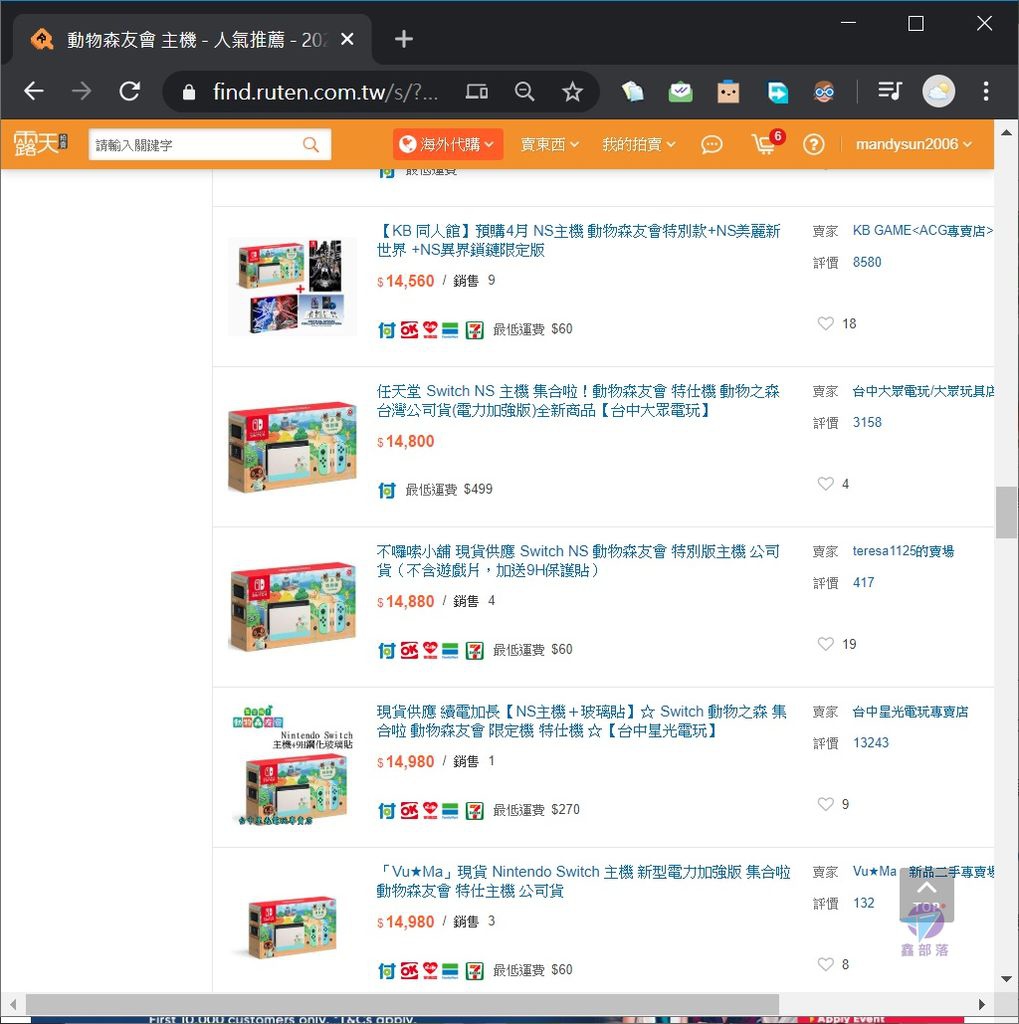Go back to the previous page
The width and height of the screenshot is (1019, 1024).
(x=33, y=91)
